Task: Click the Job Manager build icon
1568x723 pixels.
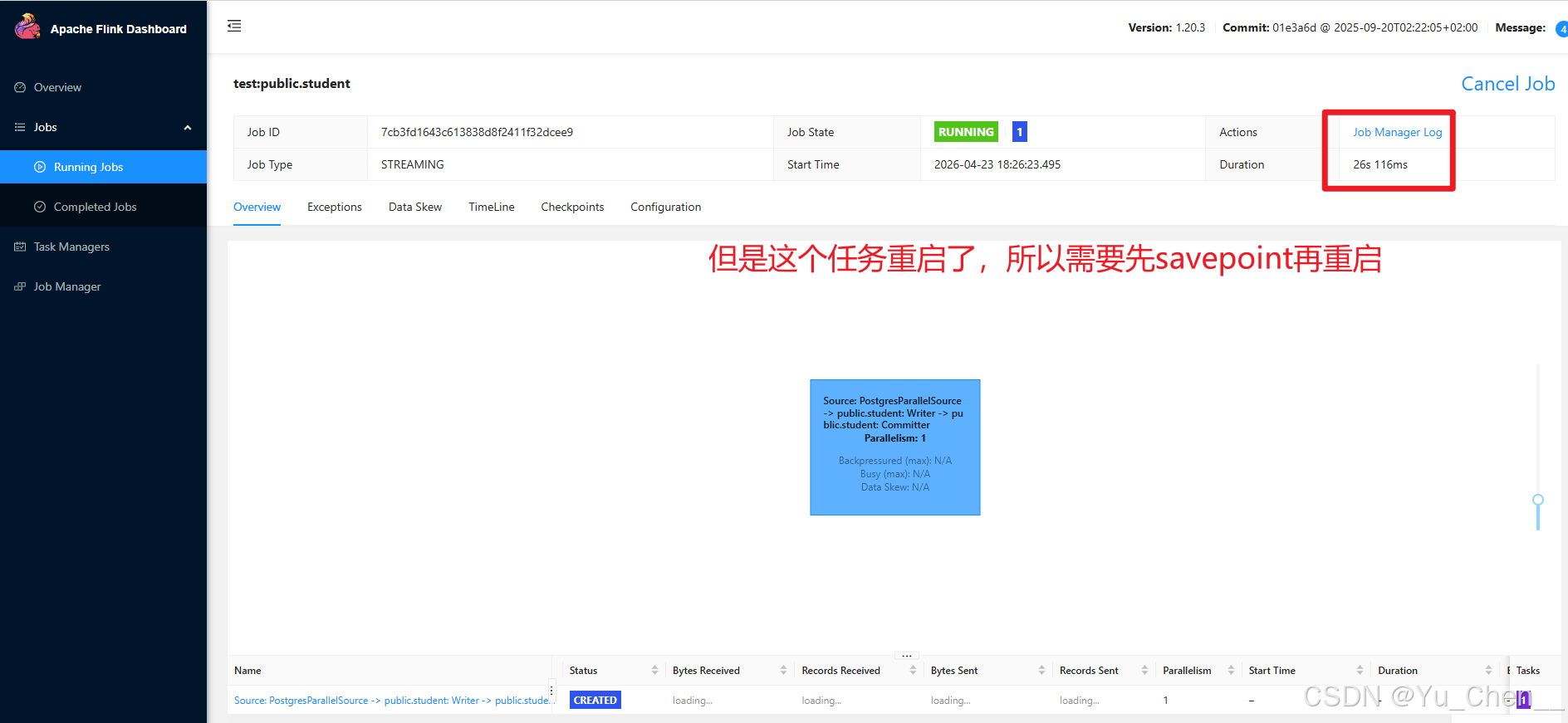Action: (20, 286)
